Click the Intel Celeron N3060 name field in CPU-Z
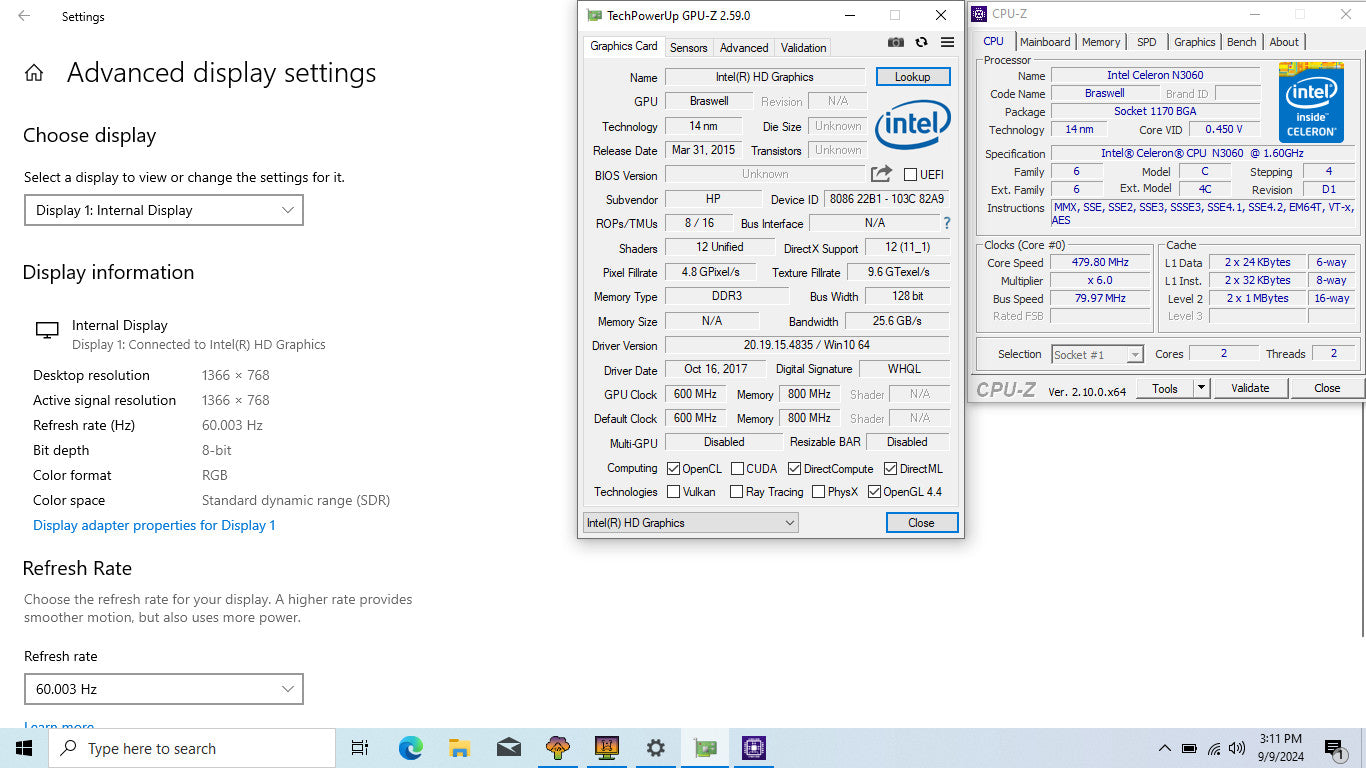Image resolution: width=1366 pixels, height=768 pixels. [x=1155, y=75]
